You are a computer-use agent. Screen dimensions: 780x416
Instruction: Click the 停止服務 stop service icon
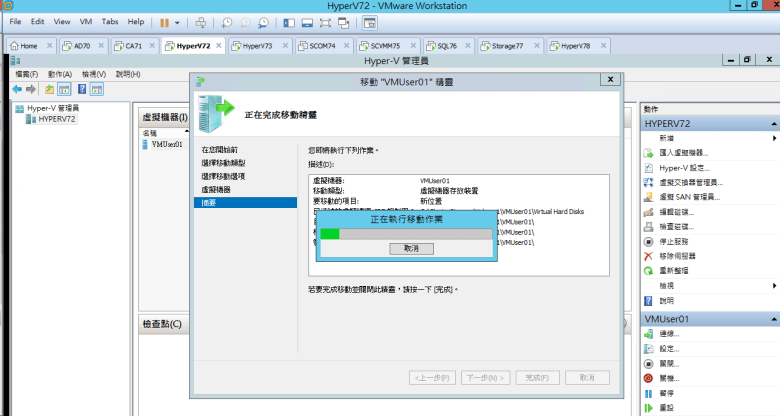[x=648, y=241]
